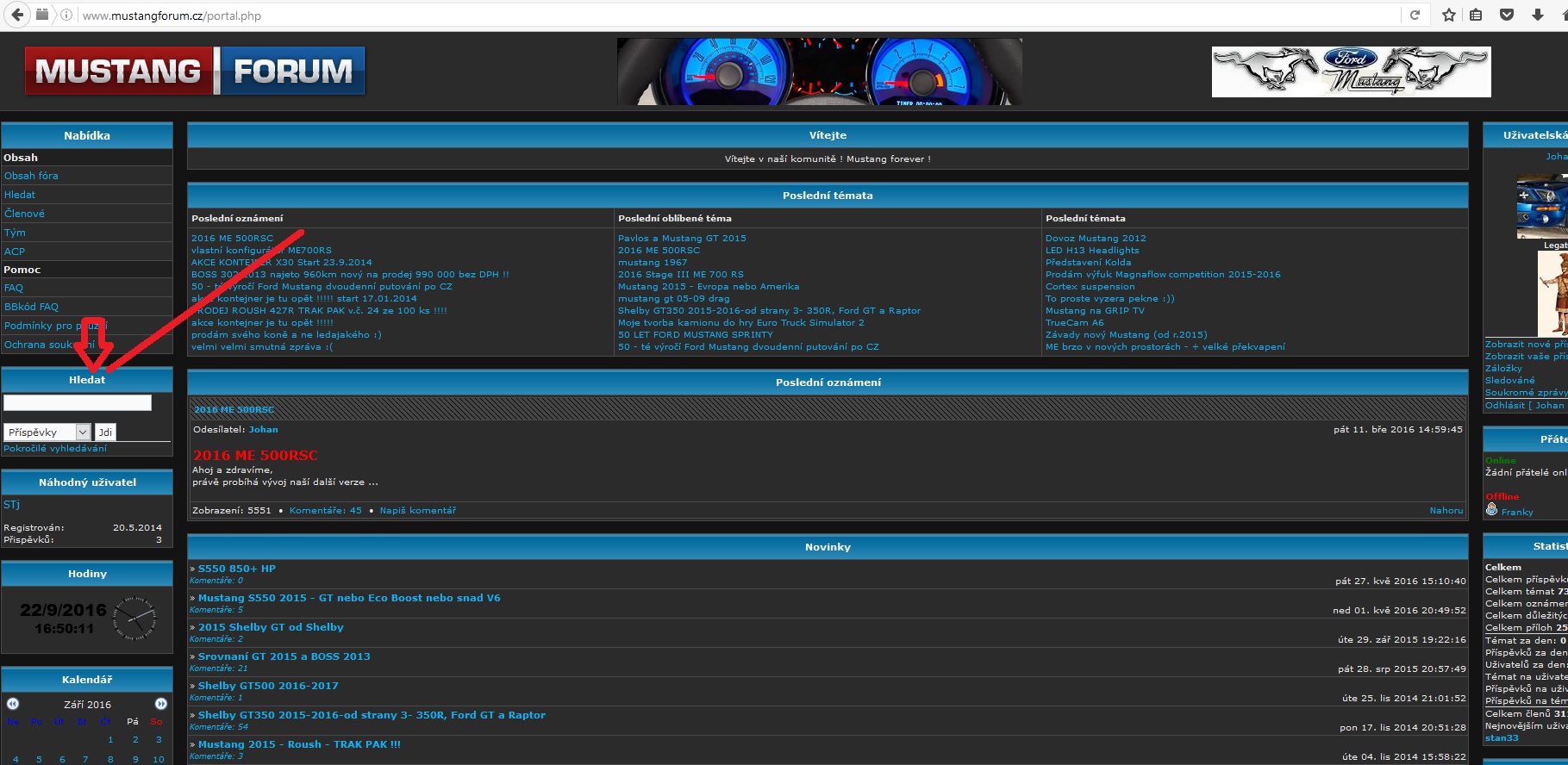
Task: Open the downloads arrow icon
Action: [x=1538, y=15]
